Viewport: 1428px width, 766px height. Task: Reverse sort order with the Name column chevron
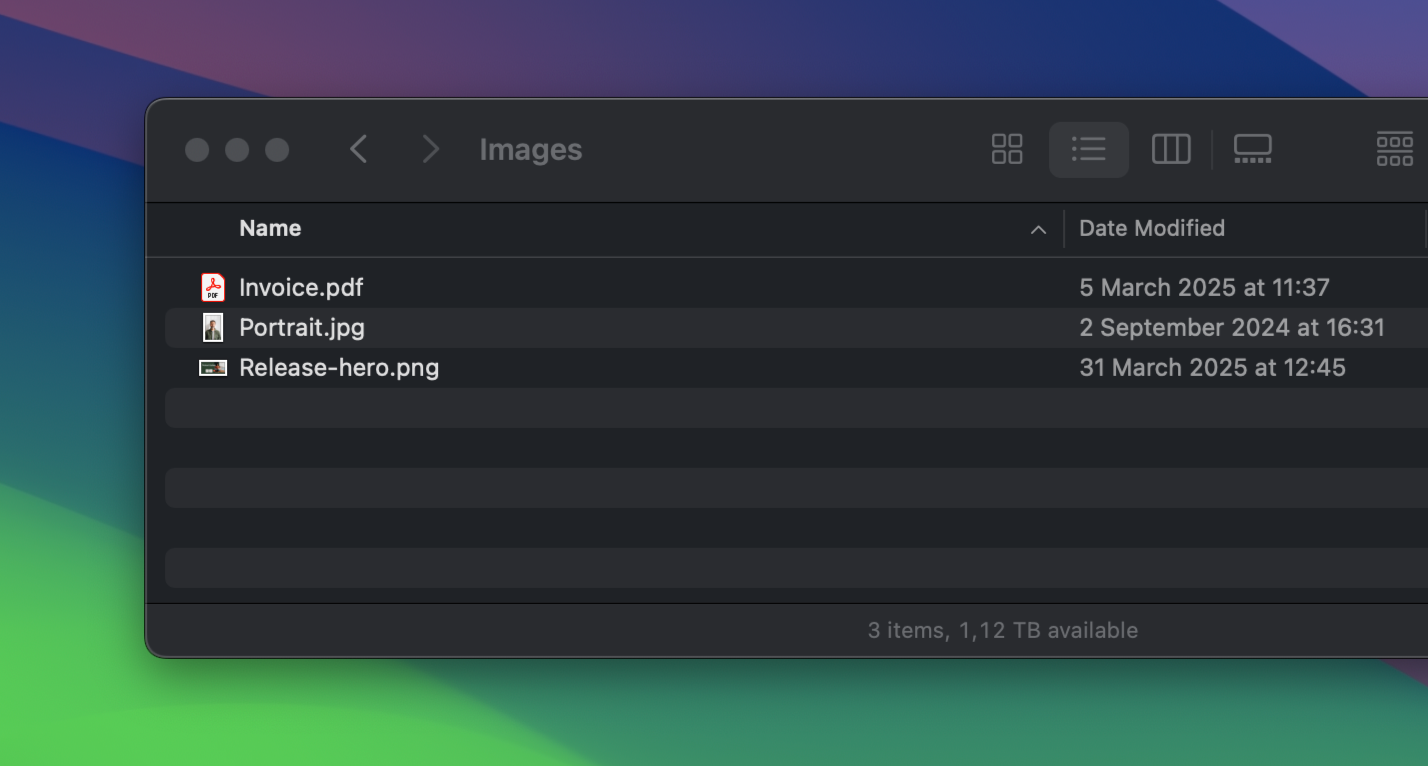click(x=1038, y=229)
